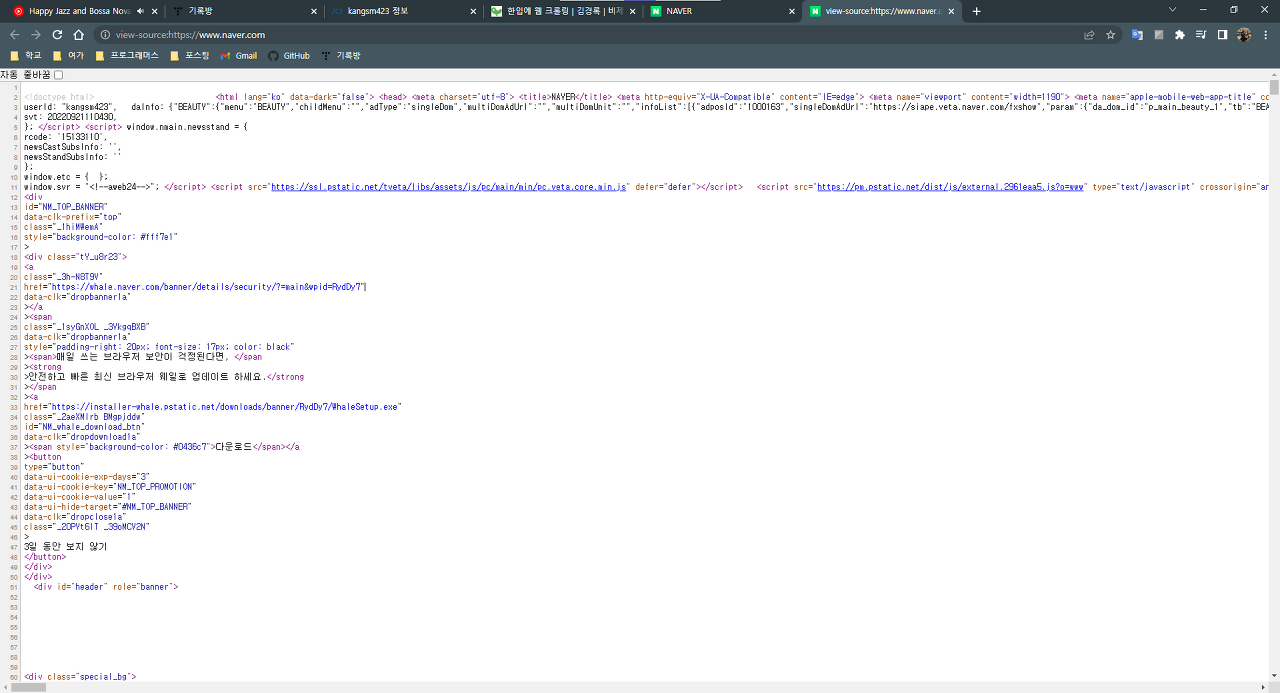
Task: Close the 한입에 웹 크롤링 tab
Action: (633, 11)
